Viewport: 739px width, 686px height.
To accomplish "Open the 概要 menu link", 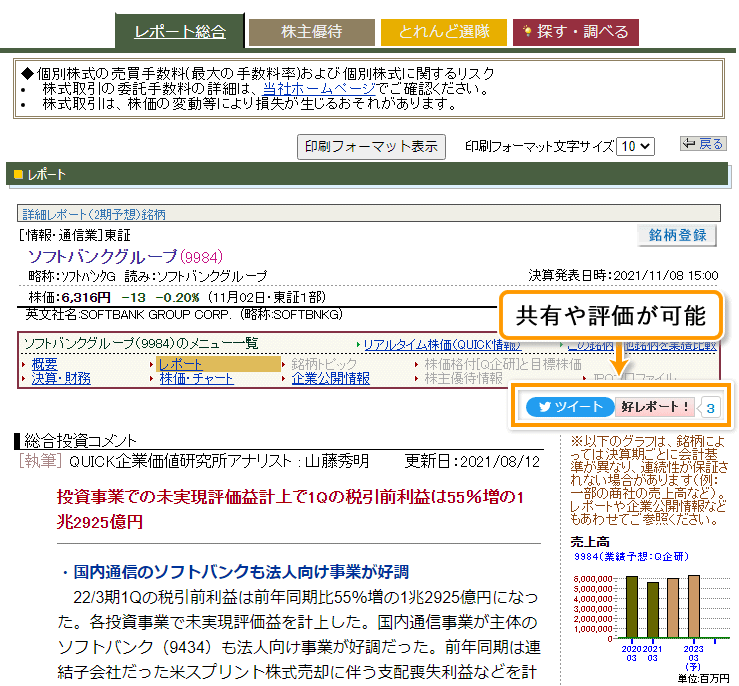I will coord(44,364).
